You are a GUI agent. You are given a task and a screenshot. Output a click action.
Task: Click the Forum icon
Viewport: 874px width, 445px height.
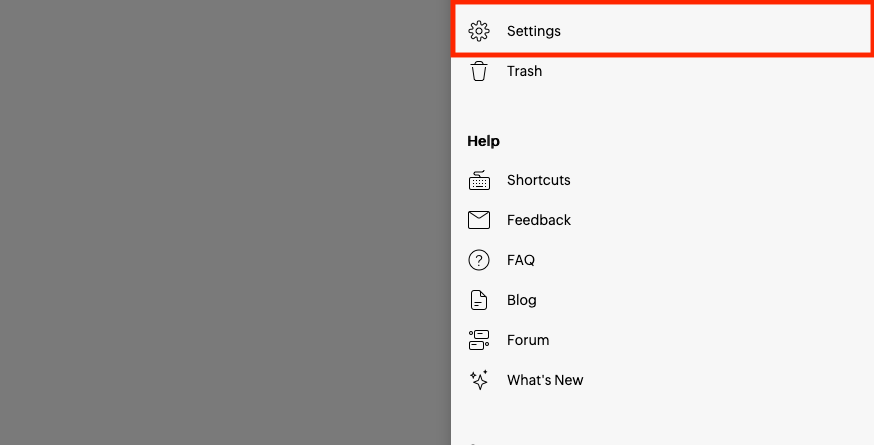click(x=479, y=340)
